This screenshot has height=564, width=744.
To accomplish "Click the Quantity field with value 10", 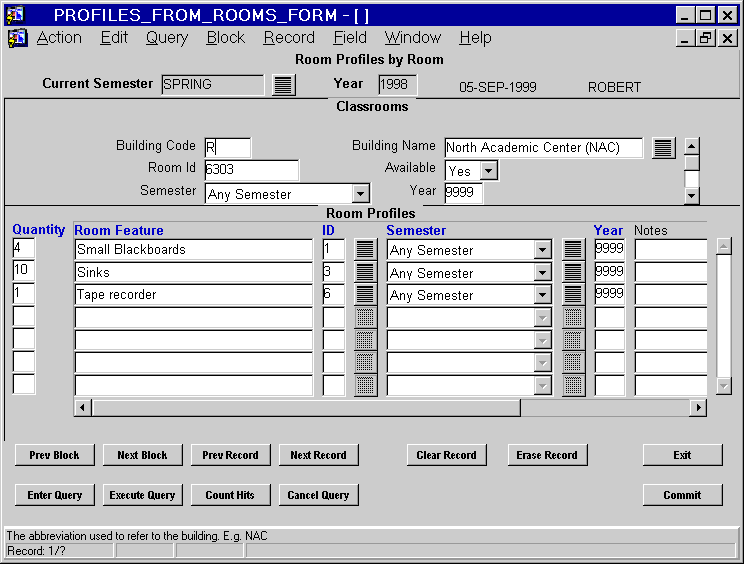I will [24, 271].
